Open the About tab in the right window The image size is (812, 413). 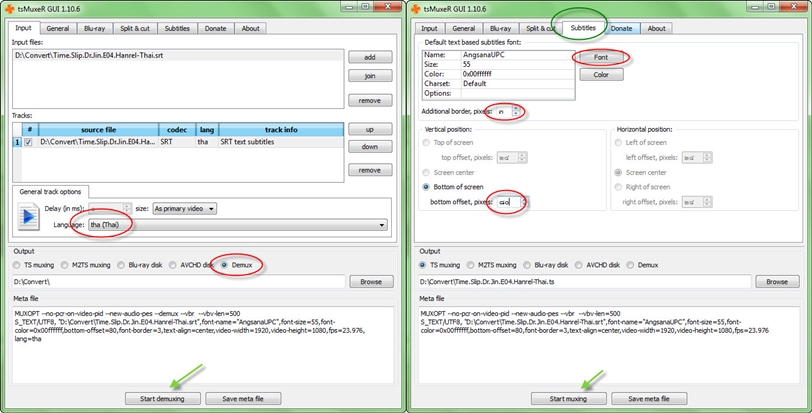click(x=657, y=28)
